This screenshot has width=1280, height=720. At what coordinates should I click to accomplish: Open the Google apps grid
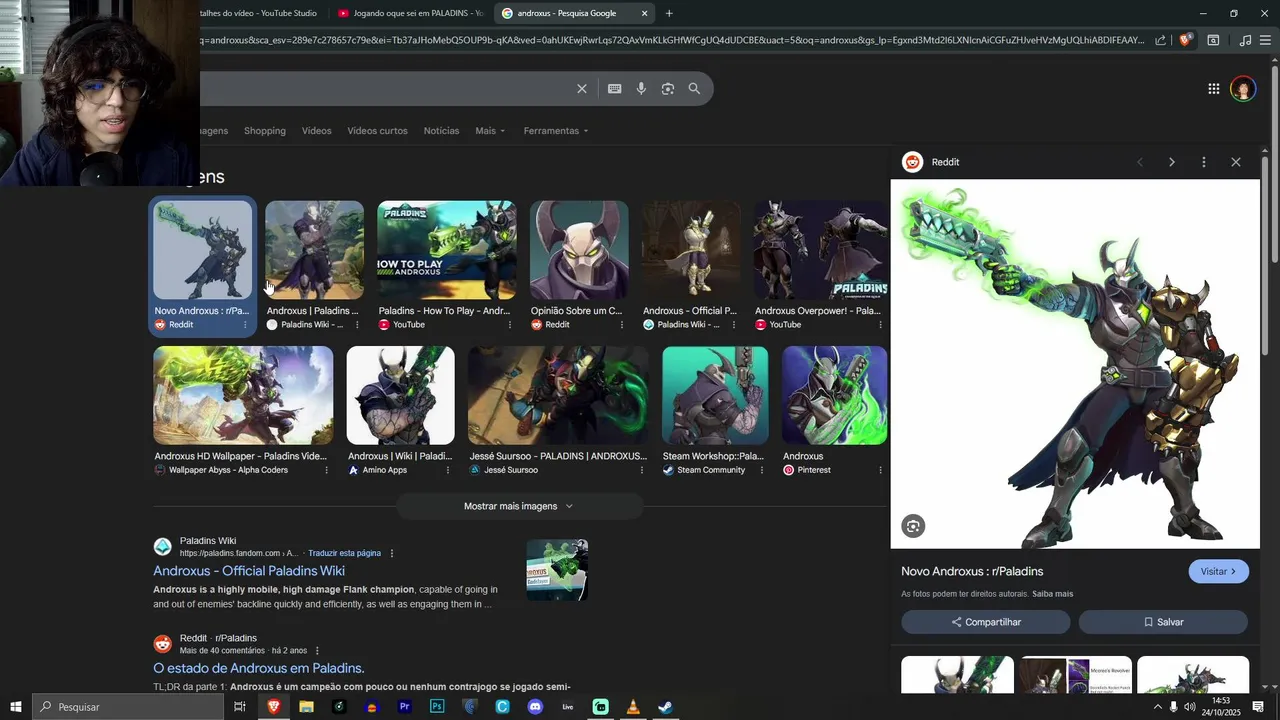1213,89
